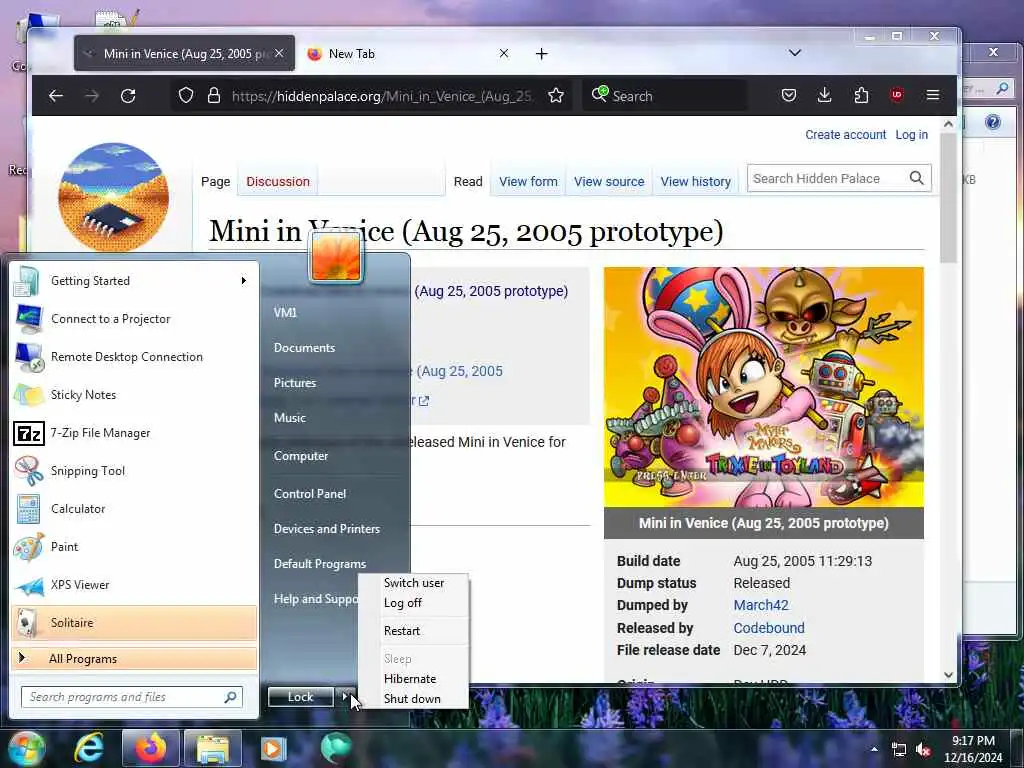1024x768 pixels.
Task: Click the Hidden Palace site logo
Action: [114, 197]
